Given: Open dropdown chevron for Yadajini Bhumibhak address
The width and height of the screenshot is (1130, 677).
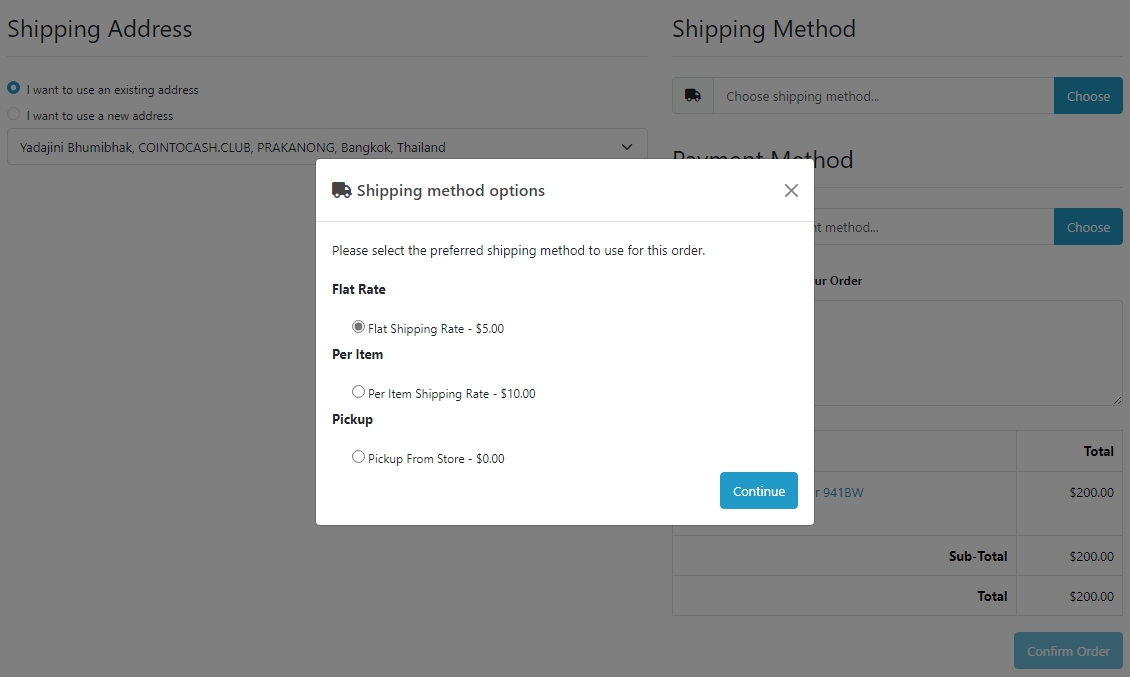Looking at the screenshot, I should point(627,147).
